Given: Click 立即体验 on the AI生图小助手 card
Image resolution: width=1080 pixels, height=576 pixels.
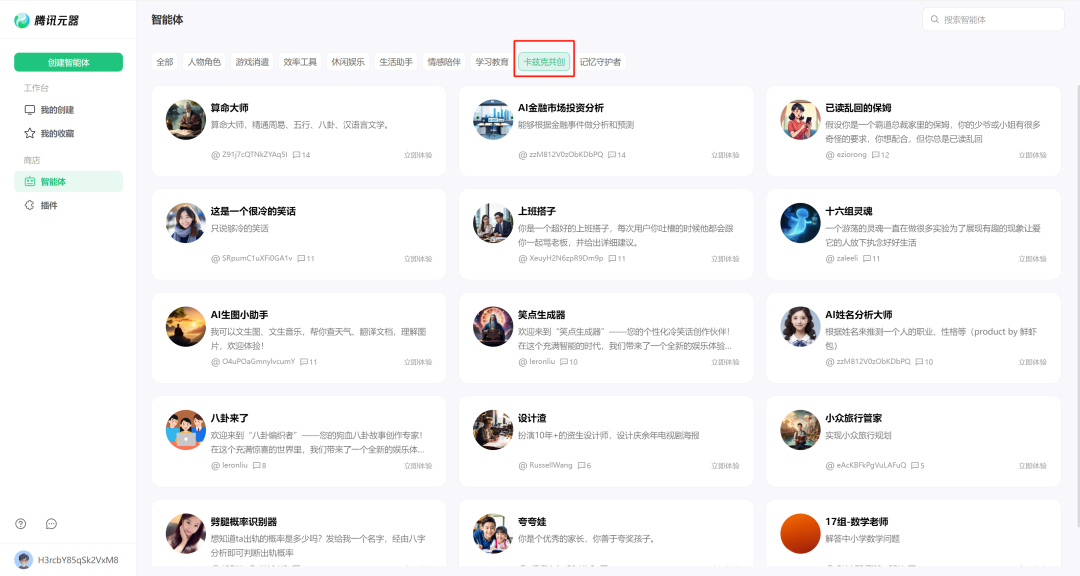Looking at the screenshot, I should (418, 362).
